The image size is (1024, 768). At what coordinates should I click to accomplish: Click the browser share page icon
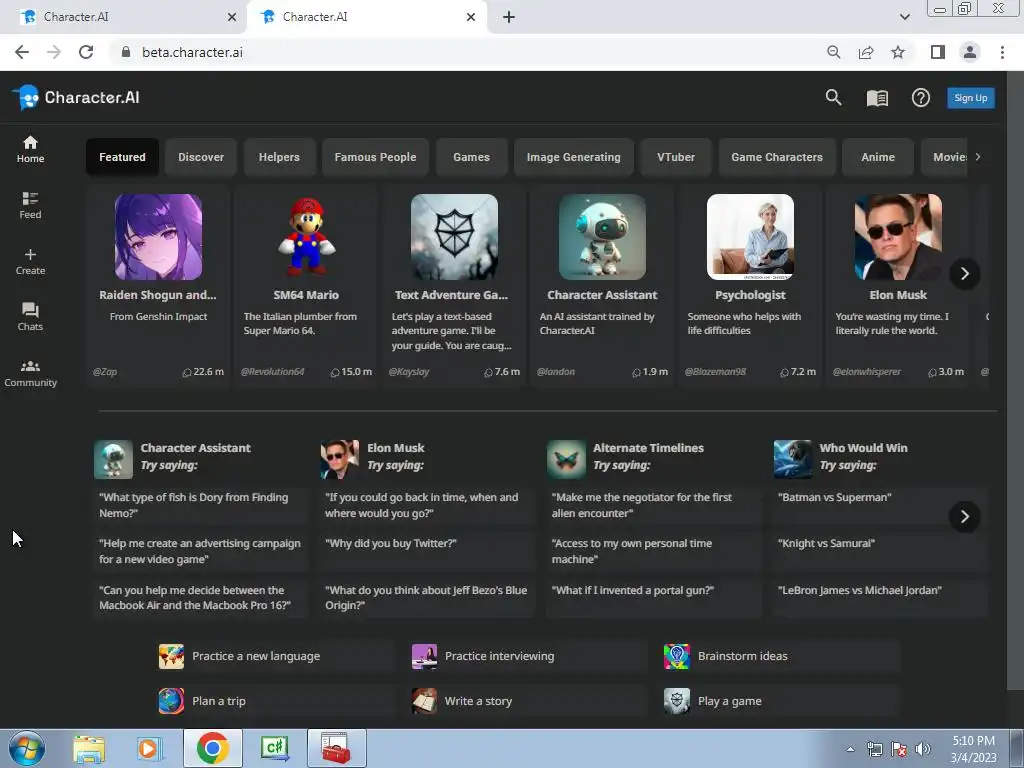click(x=866, y=52)
